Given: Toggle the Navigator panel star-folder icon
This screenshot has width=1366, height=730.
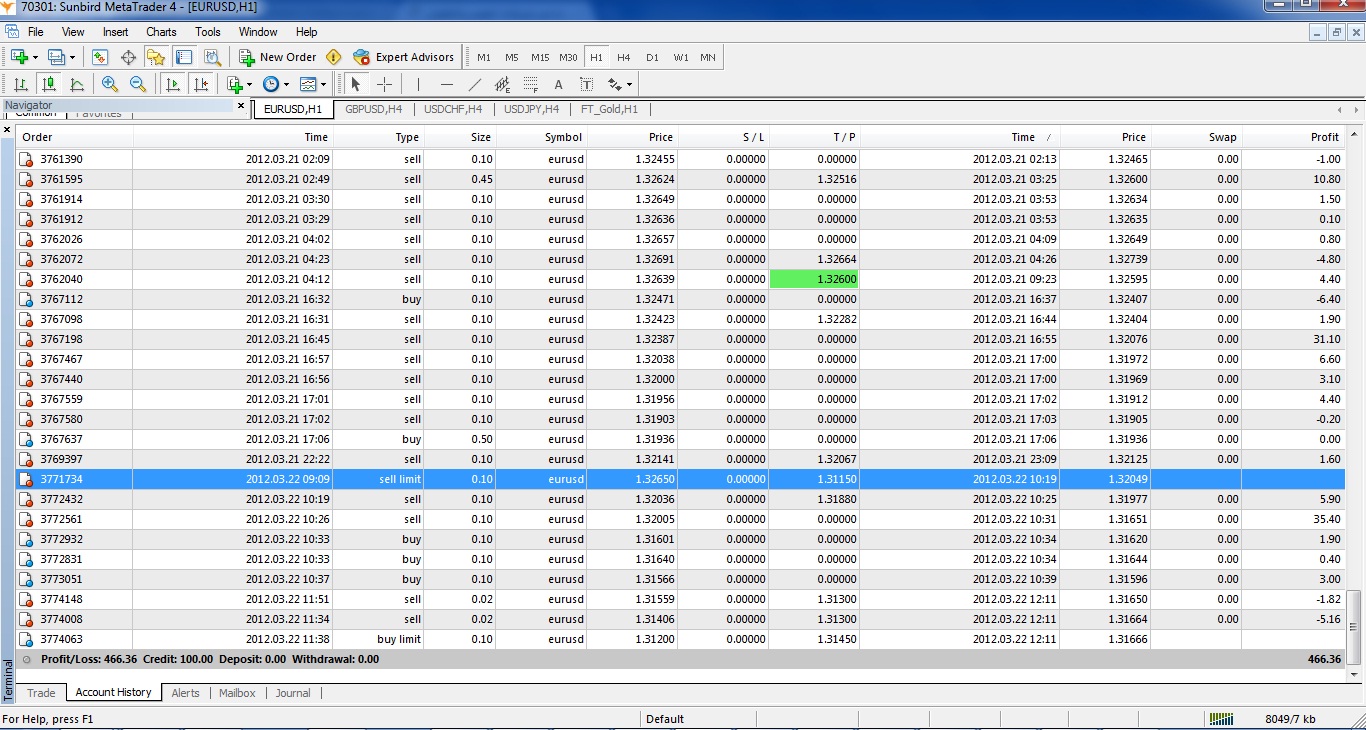Looking at the screenshot, I should click(x=156, y=57).
